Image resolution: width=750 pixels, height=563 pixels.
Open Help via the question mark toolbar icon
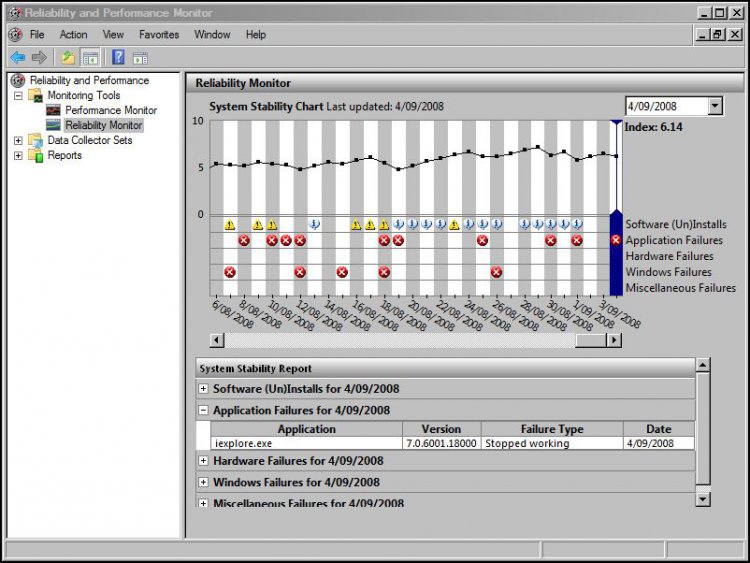point(118,58)
